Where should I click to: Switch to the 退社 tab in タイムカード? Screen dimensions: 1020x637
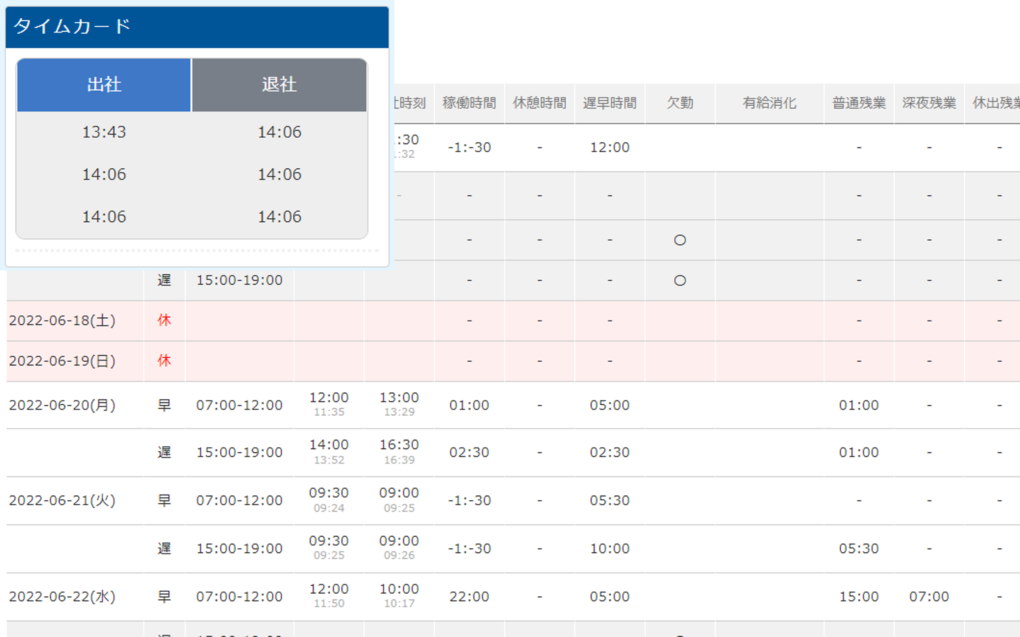point(280,85)
